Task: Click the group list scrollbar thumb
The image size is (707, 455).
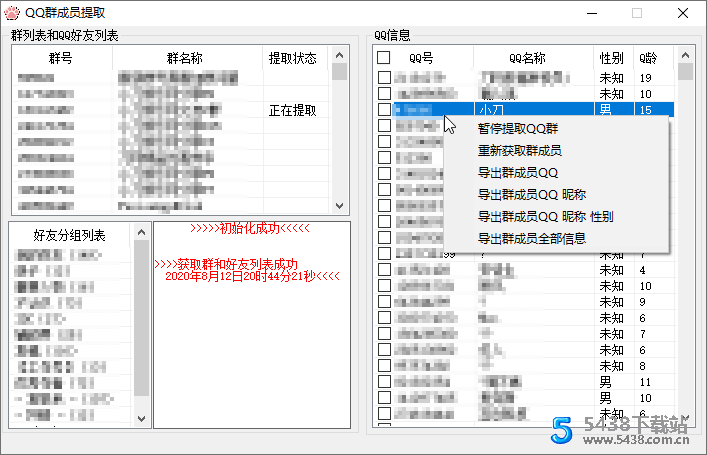Action: click(x=340, y=72)
